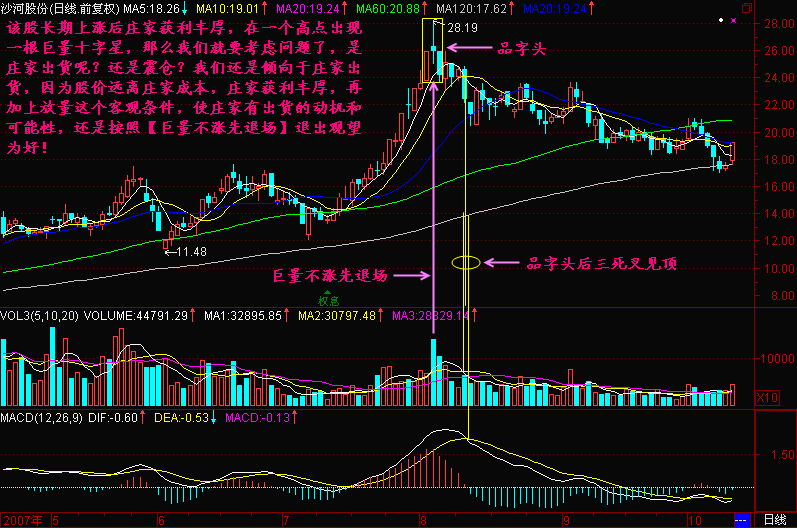Click the 沙河股份 stock title
797x528 pixels.
tap(28, 8)
